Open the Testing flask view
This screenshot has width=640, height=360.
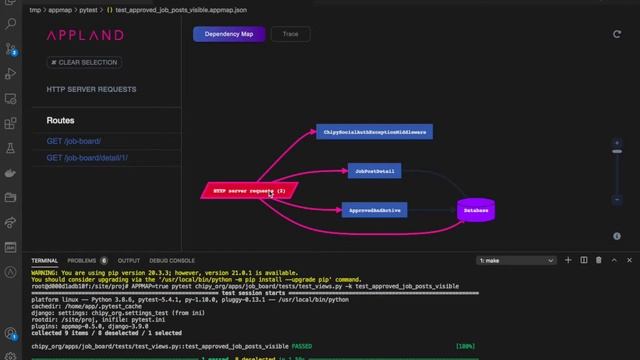pyautogui.click(x=11, y=148)
